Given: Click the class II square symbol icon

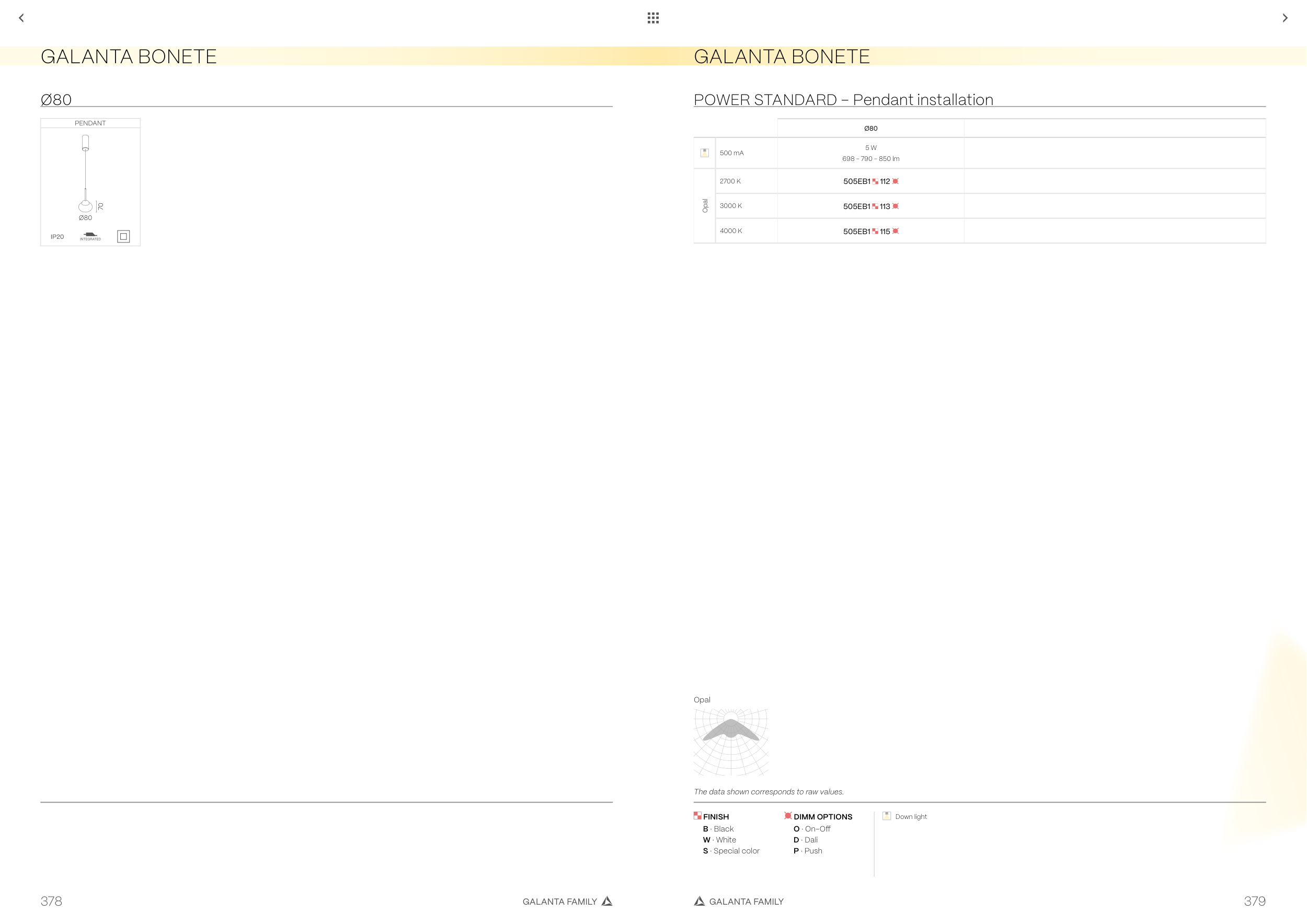Looking at the screenshot, I should [123, 236].
